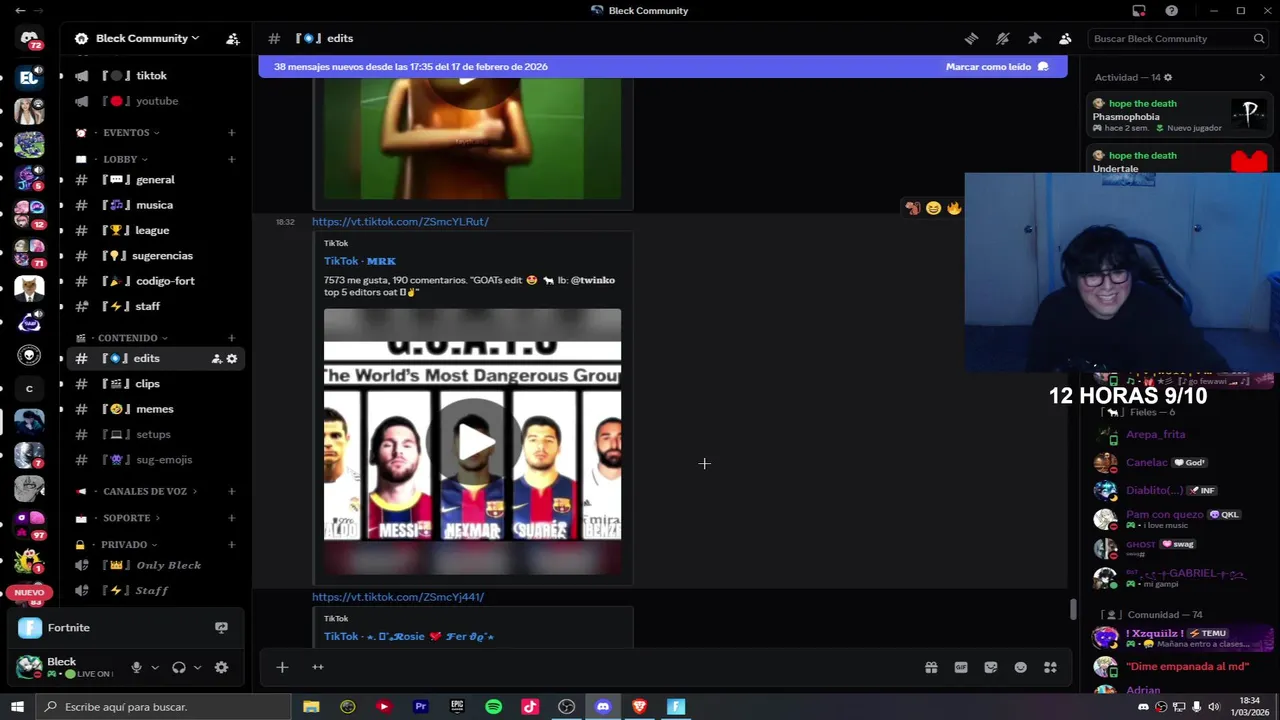This screenshot has height=720, width=1280.
Task: Add a channel to the CONTENIDO category
Action: (x=232, y=338)
